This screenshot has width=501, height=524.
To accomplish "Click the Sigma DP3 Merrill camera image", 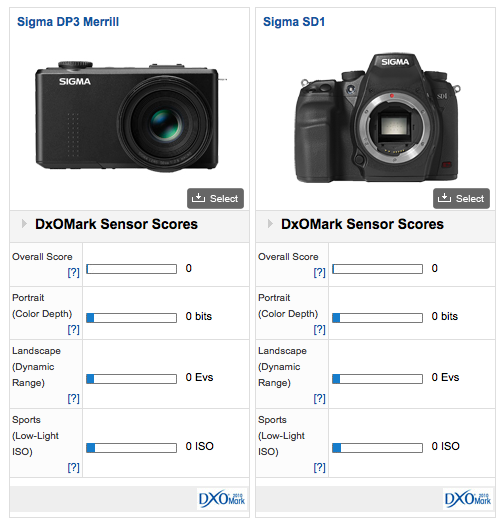I will click(x=130, y=116).
